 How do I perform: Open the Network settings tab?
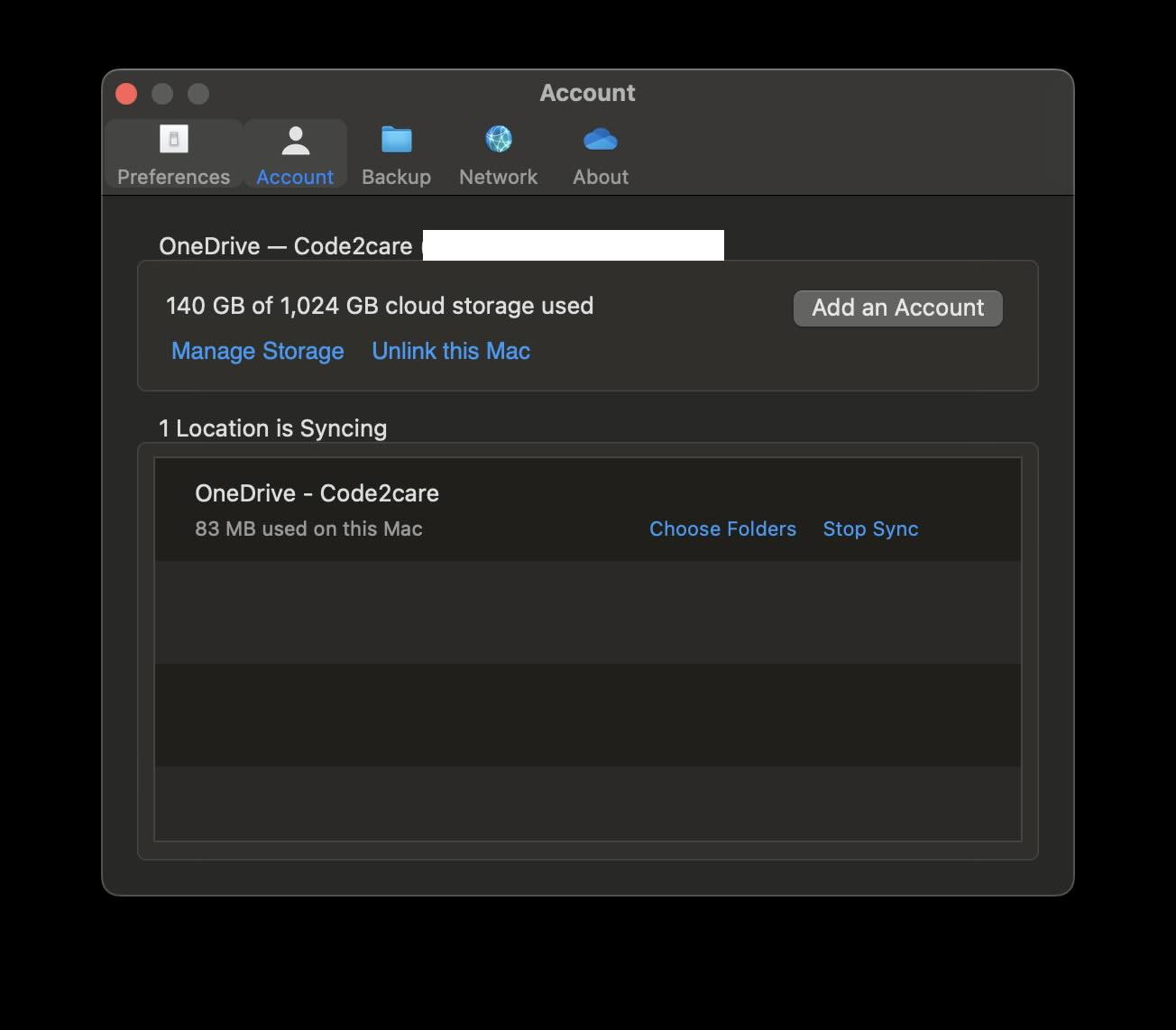pos(498,177)
